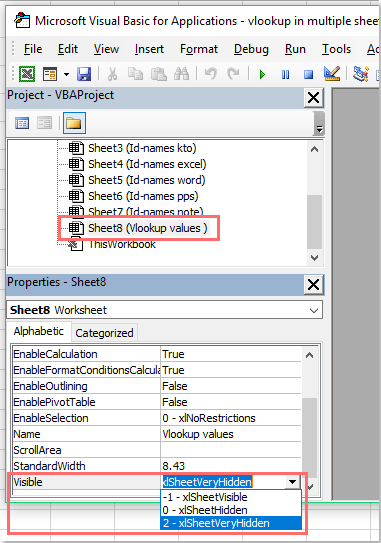Click the Save icon in toolbar
The height and width of the screenshot is (543, 381).
click(x=83, y=74)
